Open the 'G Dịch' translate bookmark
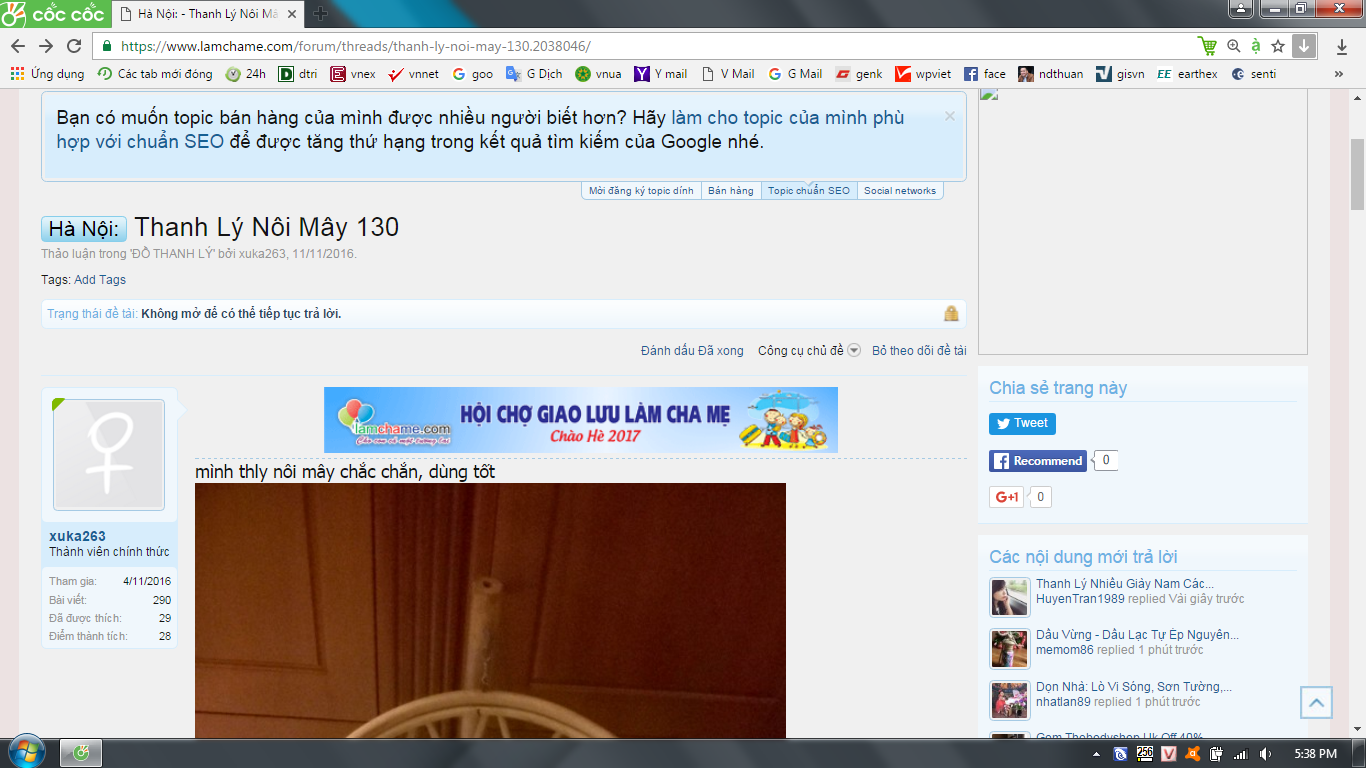Screen dimensions: 1366x768 tap(534, 74)
